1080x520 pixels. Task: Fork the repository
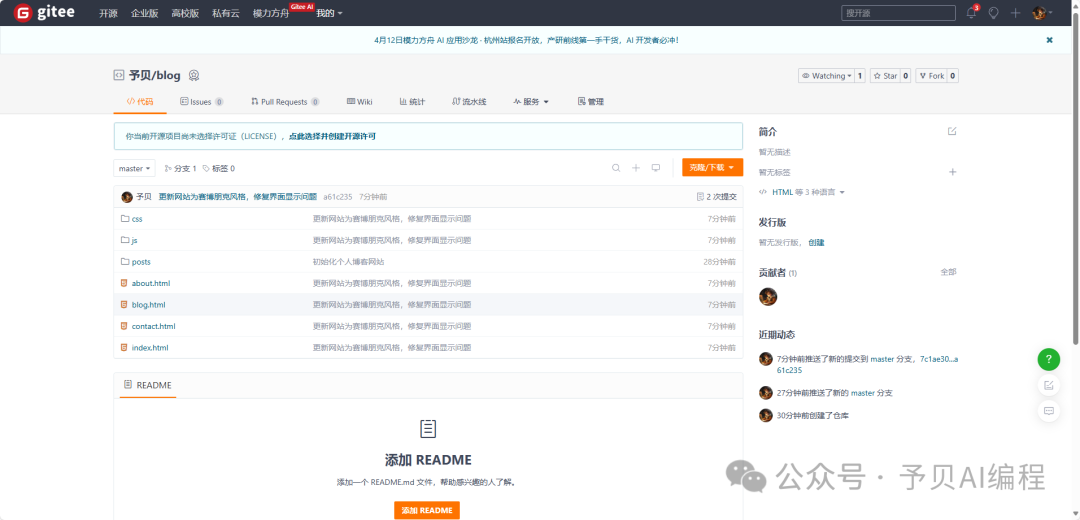[931, 76]
